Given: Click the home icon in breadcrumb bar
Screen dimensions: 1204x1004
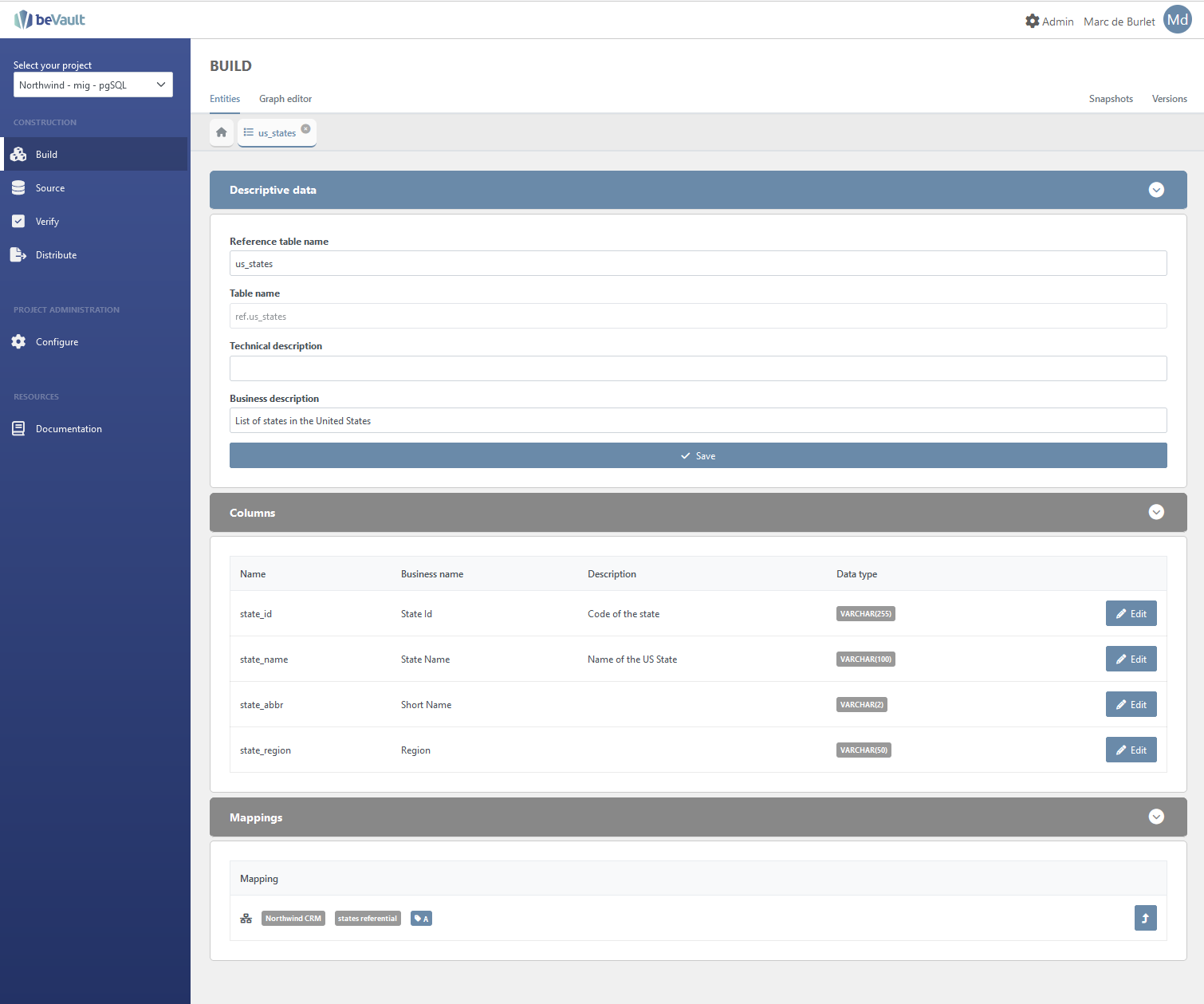Looking at the screenshot, I should (222, 132).
